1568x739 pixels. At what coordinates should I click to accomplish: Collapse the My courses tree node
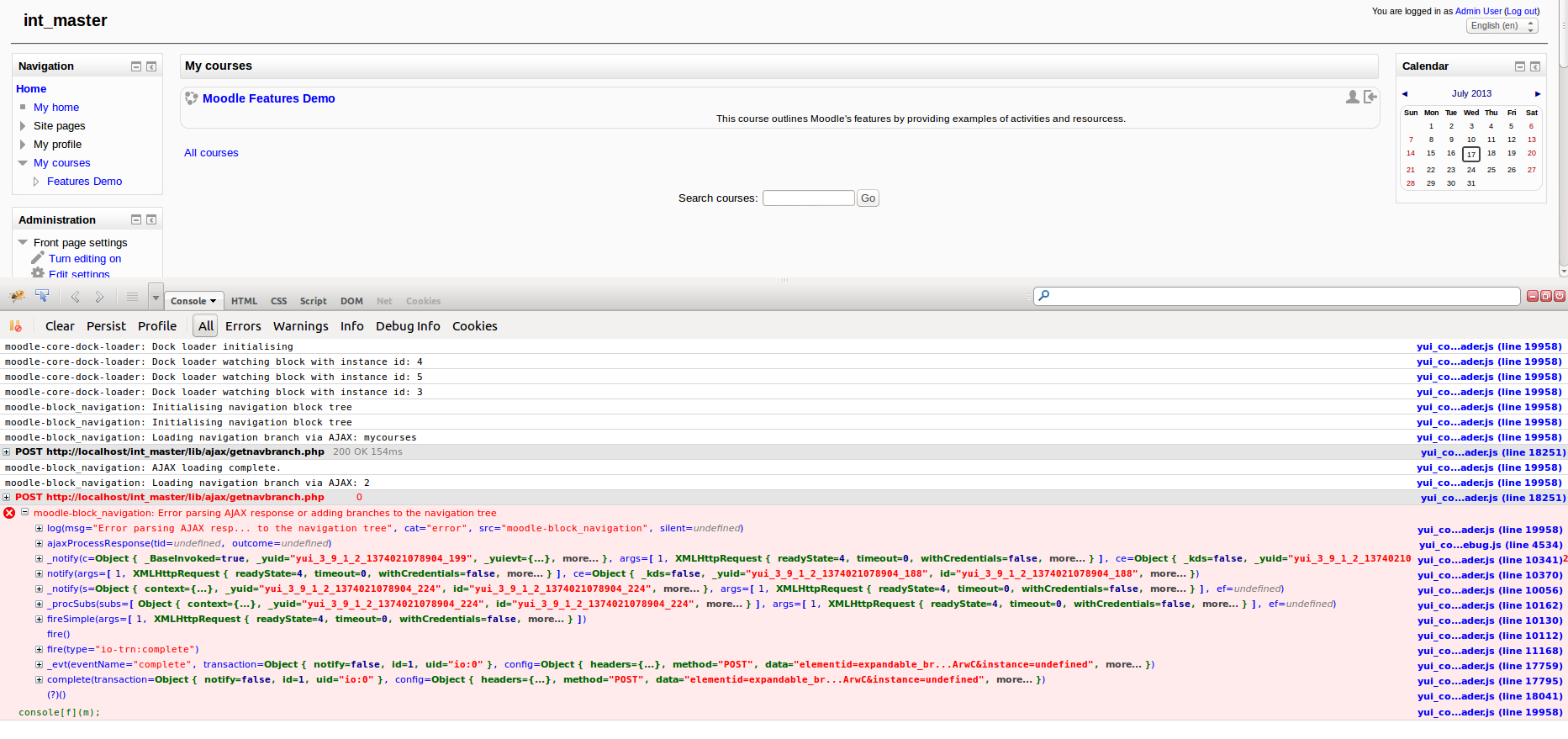click(x=23, y=163)
